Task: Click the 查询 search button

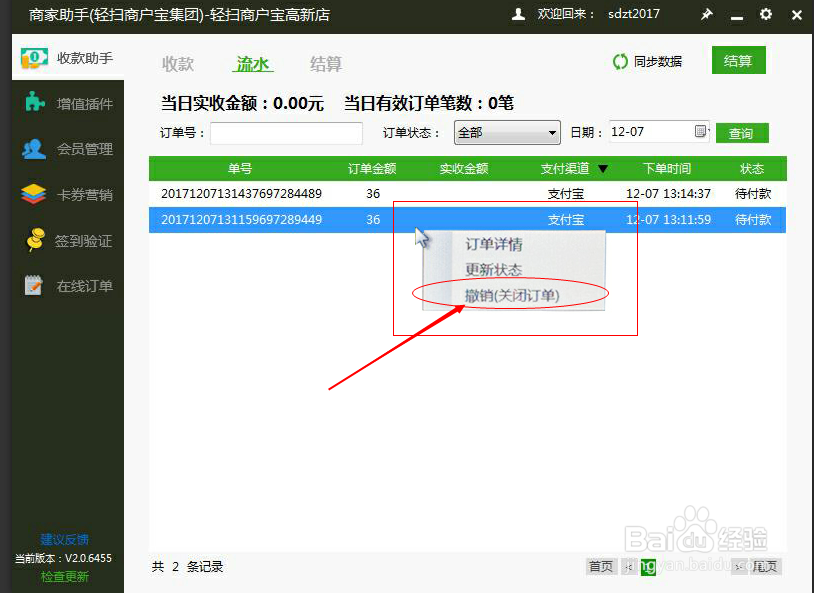Action: 743,131
